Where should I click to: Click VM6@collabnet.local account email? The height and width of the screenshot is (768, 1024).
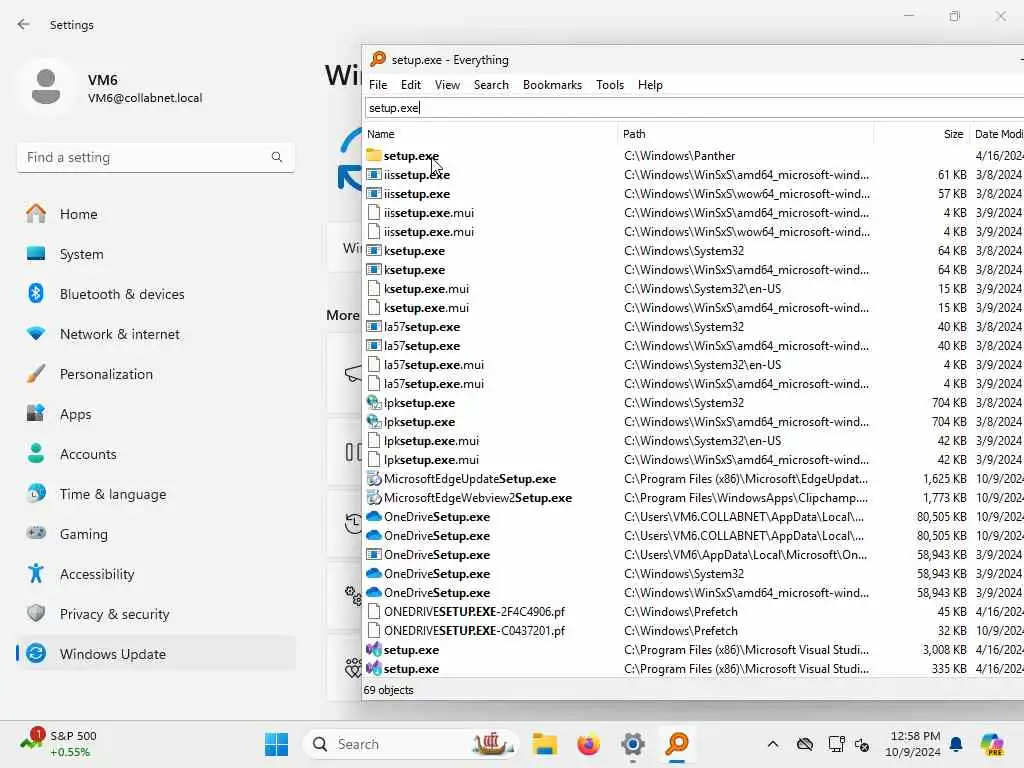click(x=145, y=98)
